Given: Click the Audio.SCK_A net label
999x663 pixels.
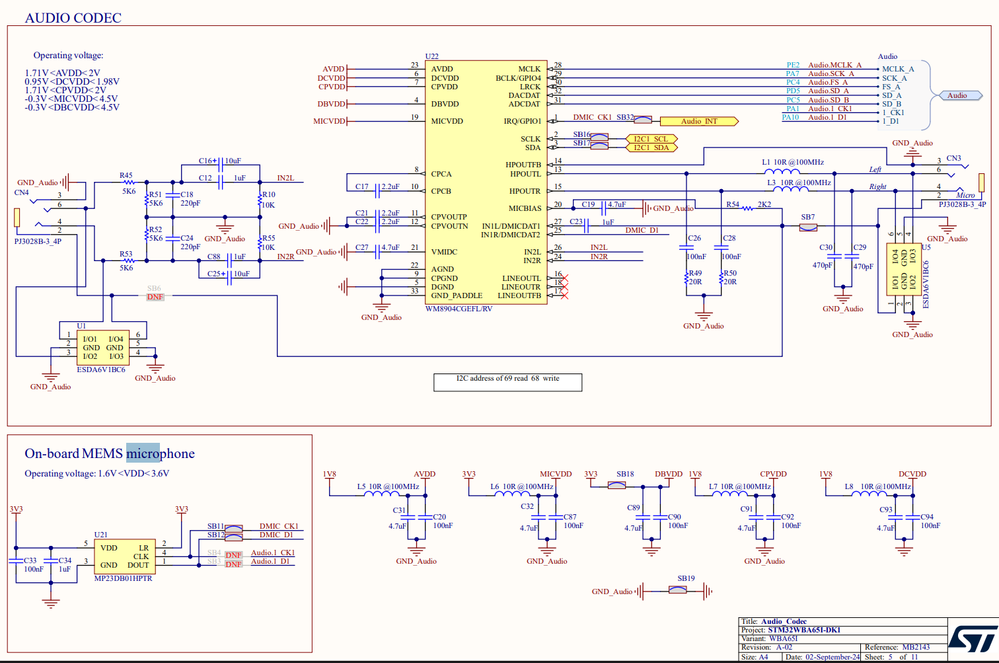Looking at the screenshot, I should [x=831, y=74].
